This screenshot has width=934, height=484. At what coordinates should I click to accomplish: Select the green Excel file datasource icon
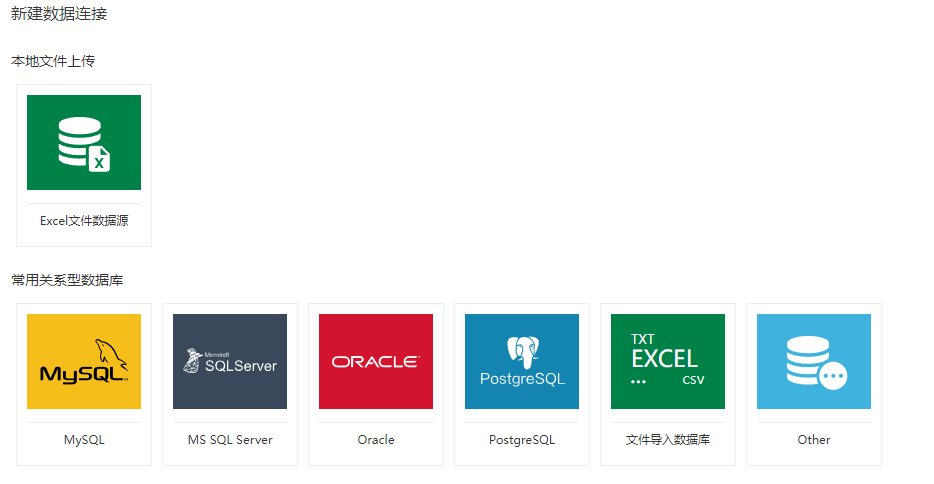pyautogui.click(x=84, y=142)
